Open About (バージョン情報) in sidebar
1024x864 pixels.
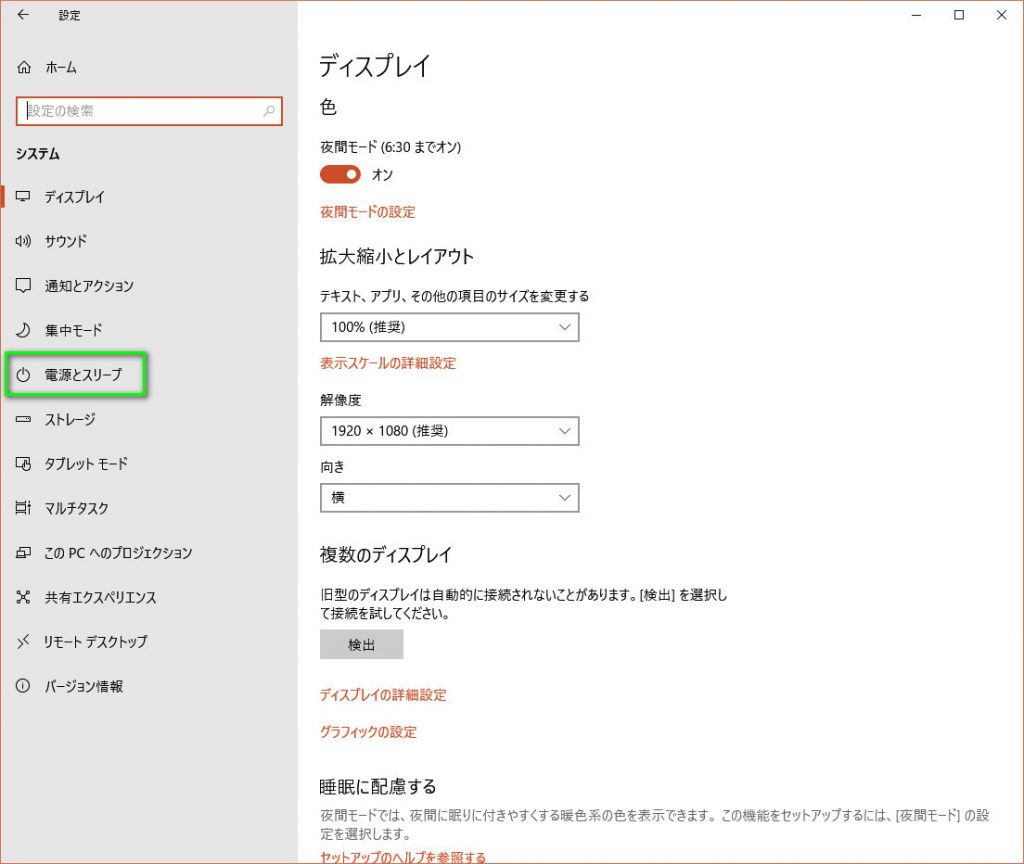[83, 686]
